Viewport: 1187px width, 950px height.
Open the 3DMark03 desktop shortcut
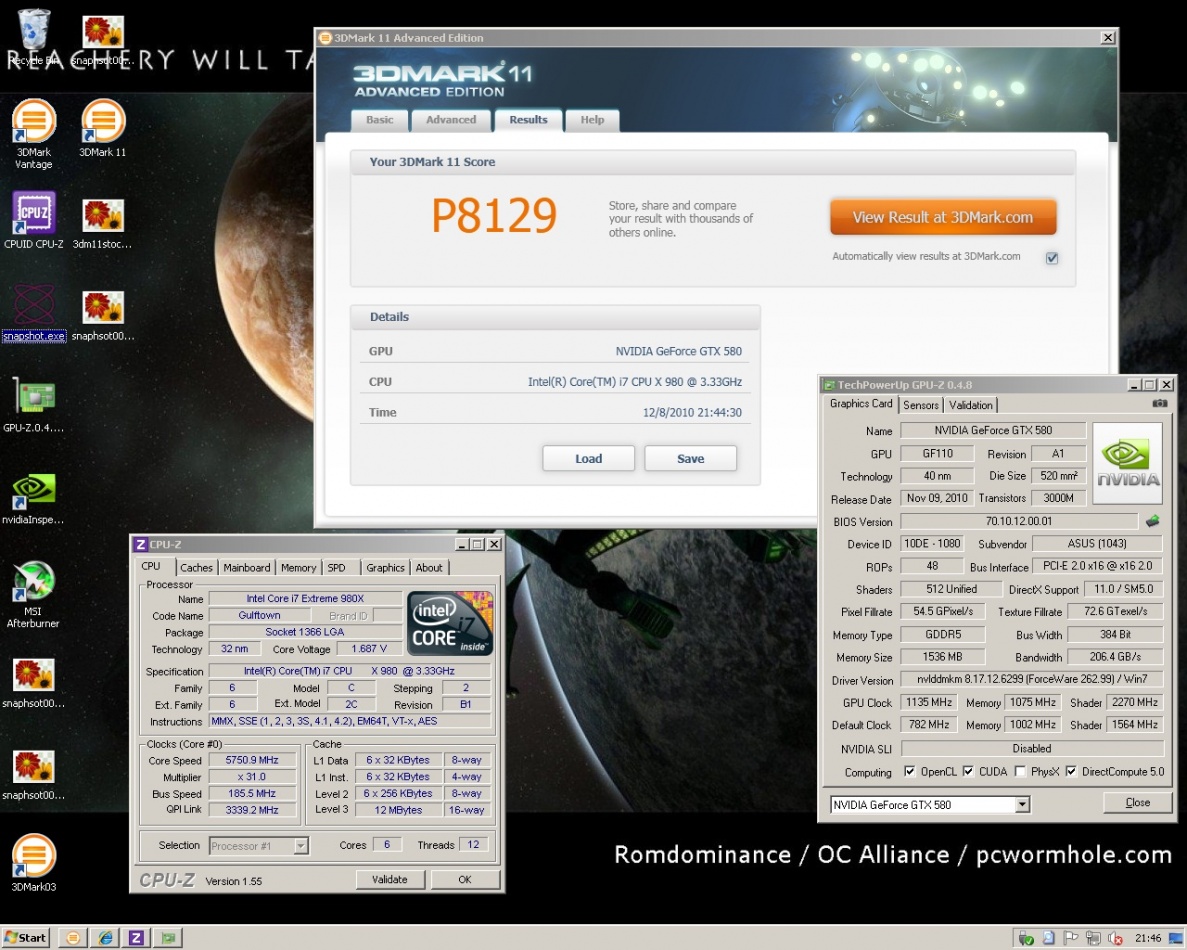pyautogui.click(x=33, y=858)
